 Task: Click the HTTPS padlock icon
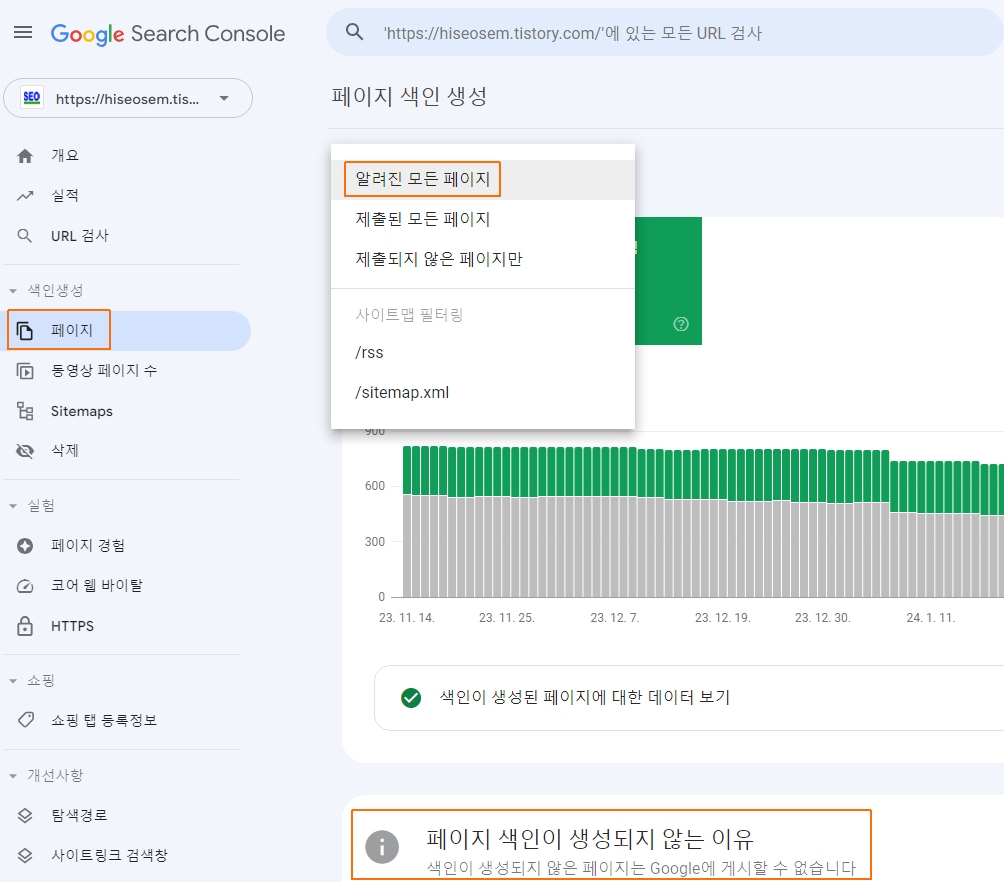tap(26, 626)
